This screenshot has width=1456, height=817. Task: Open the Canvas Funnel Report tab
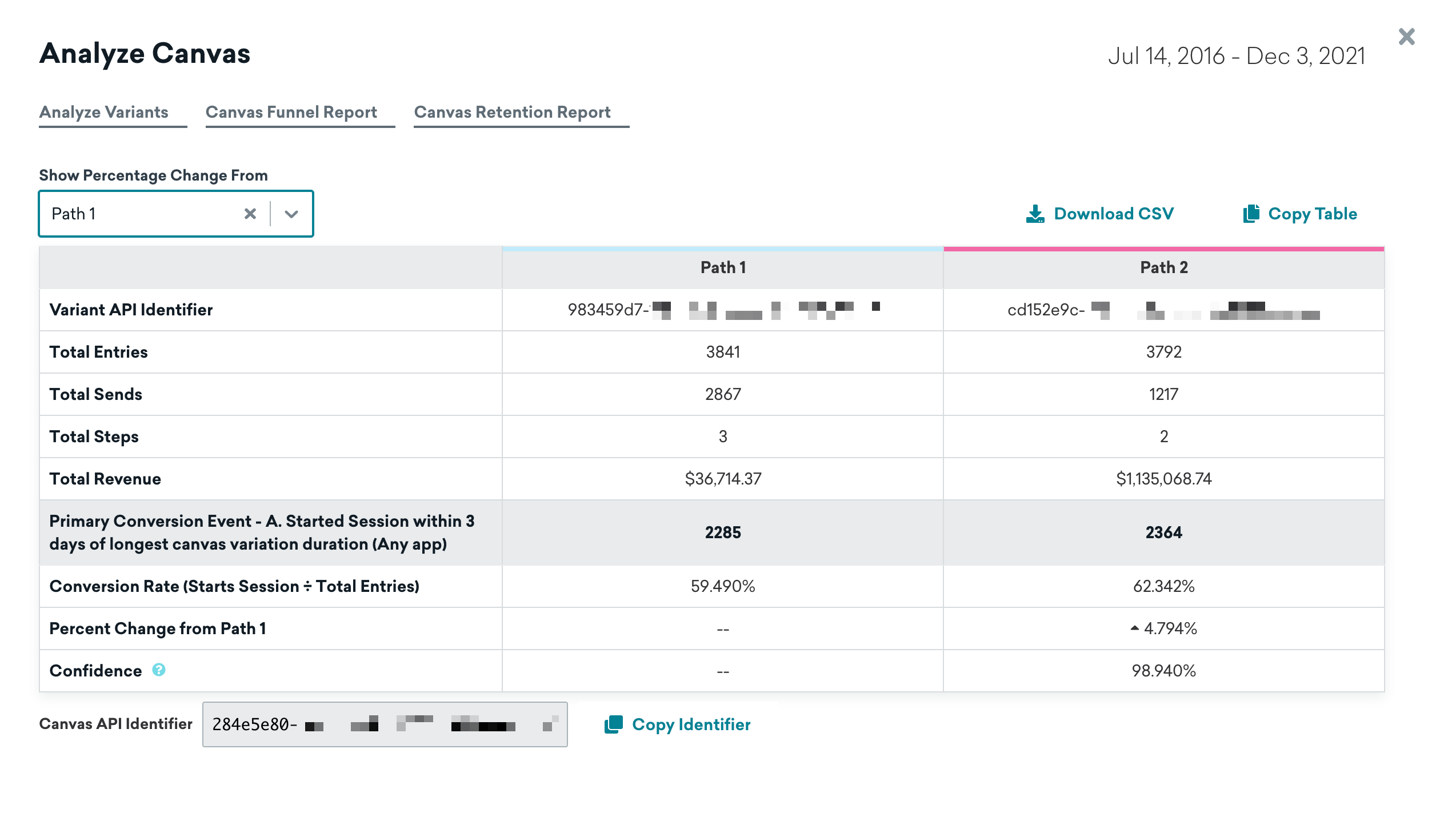coord(291,112)
